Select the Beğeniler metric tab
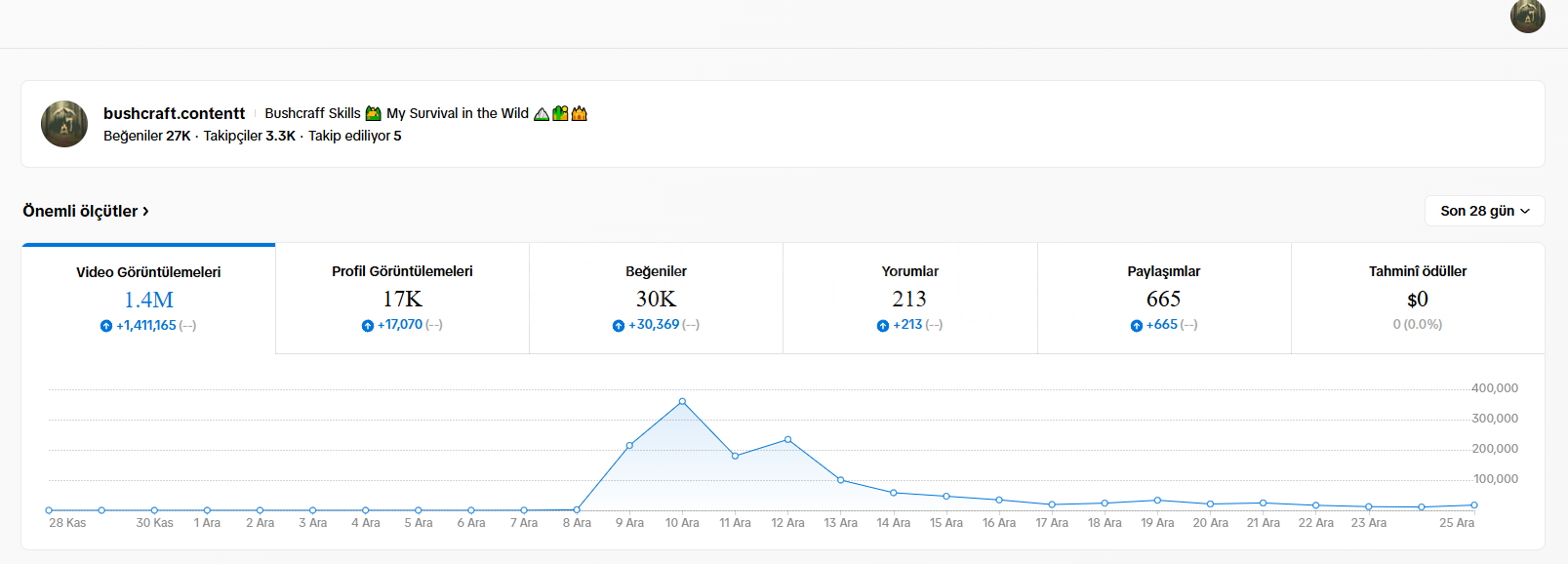This screenshot has width=1568, height=564. point(656,299)
